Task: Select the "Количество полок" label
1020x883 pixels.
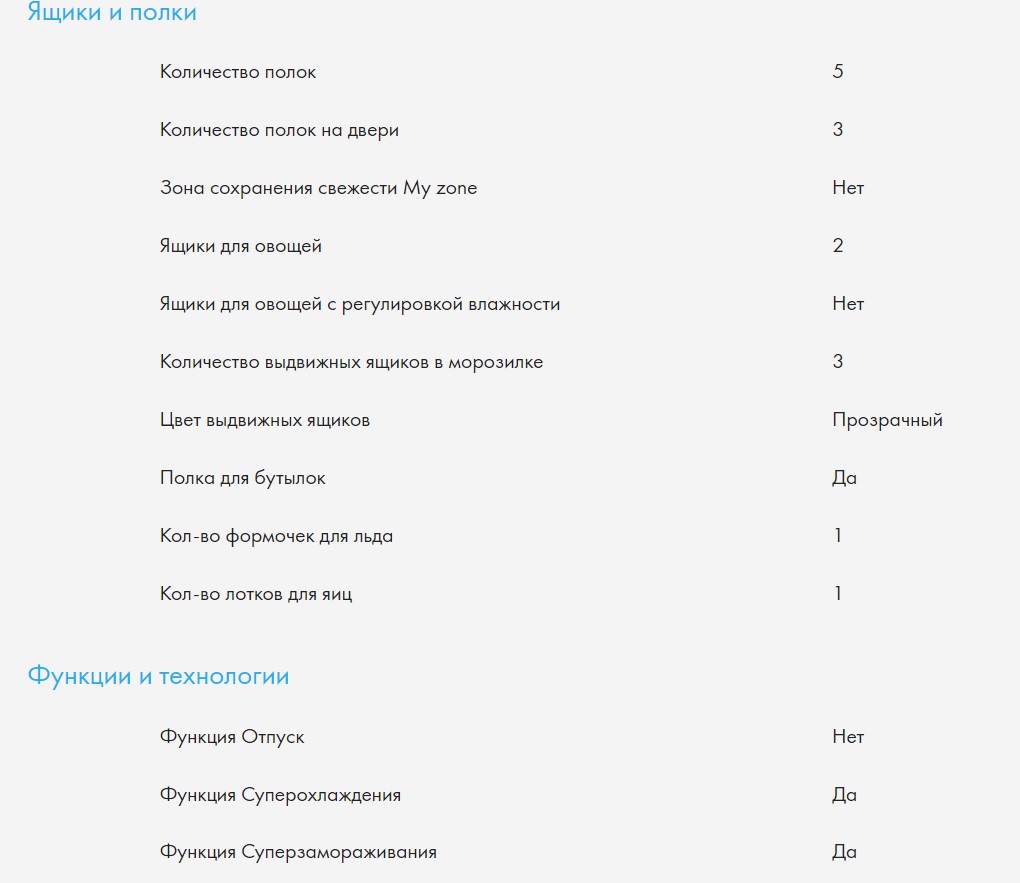Action: (238, 72)
